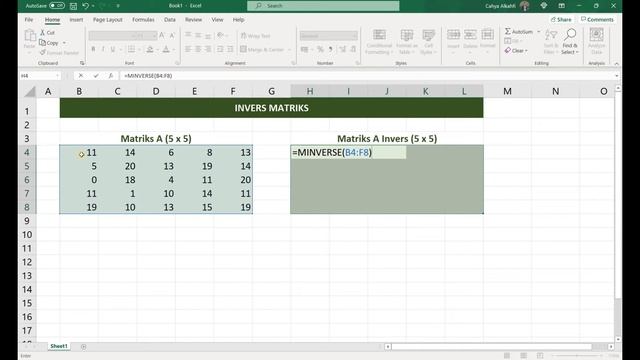Click the Insert Function fx icon
Screen dimensions: 640x360
(111, 76)
